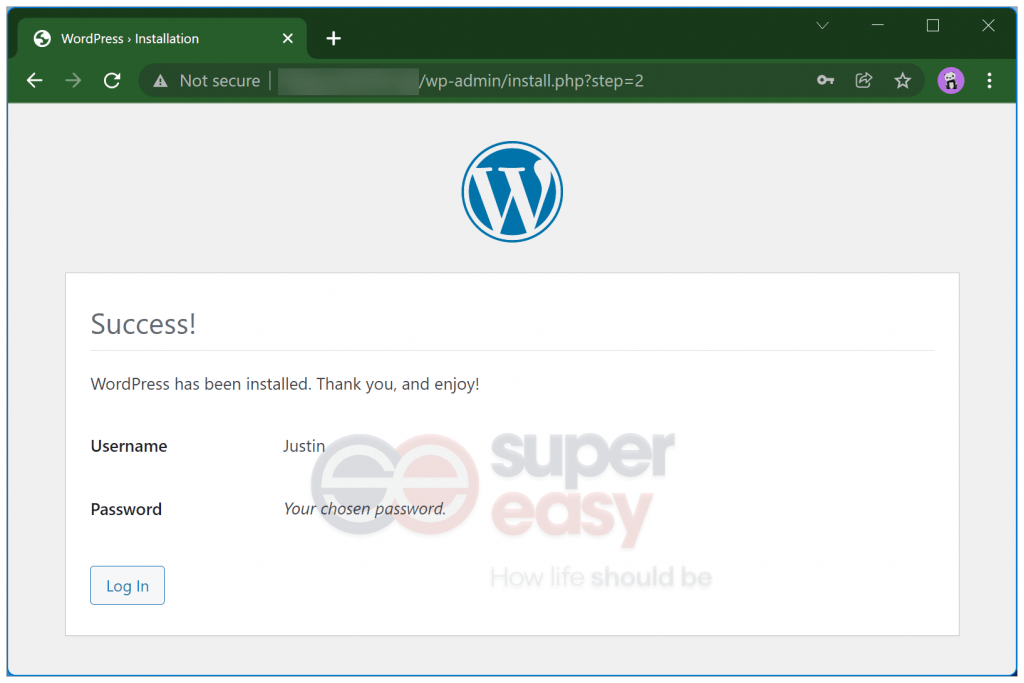
Task: Open a new browser tab
Action: coord(334,39)
